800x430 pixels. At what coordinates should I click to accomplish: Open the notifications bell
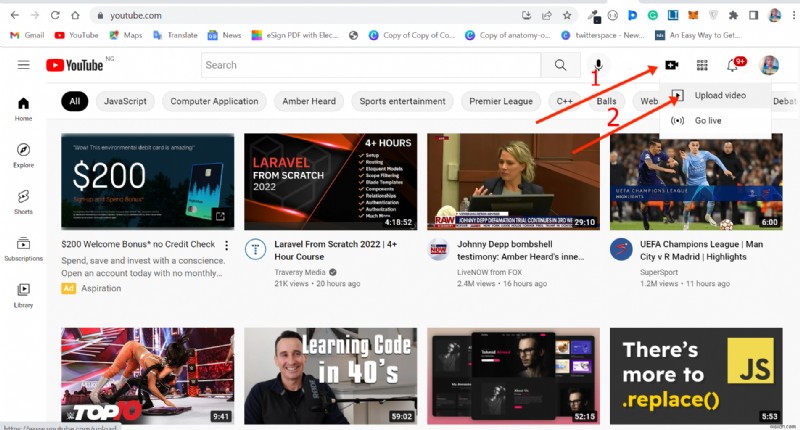(733, 65)
